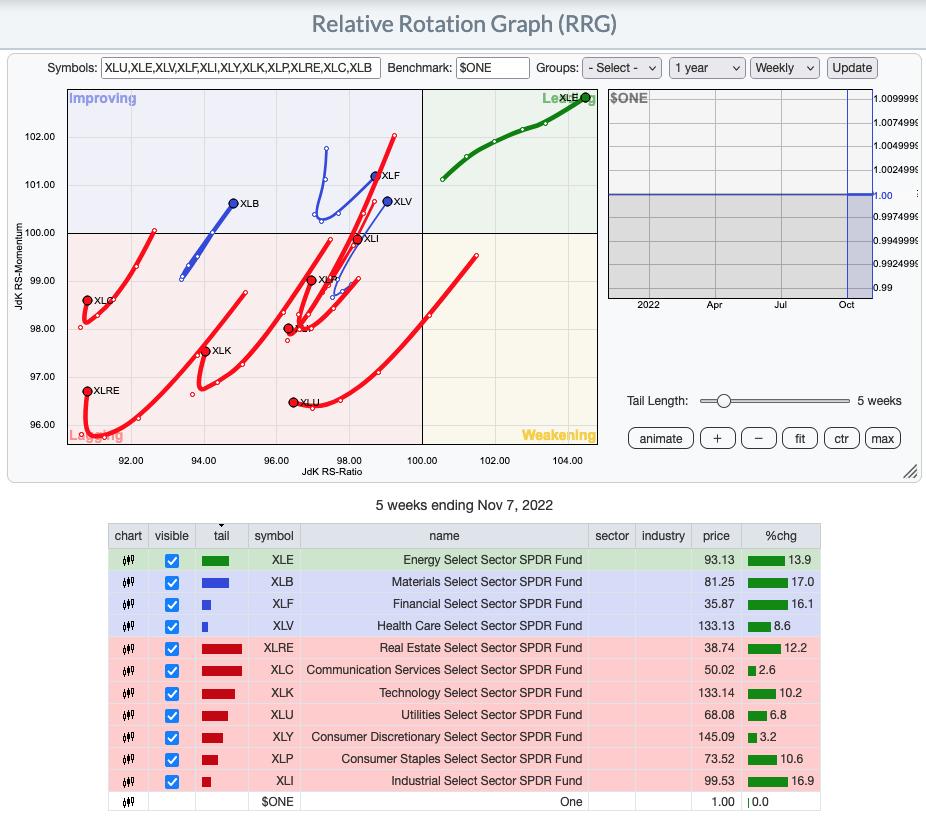
Task: Toggle visibility checkbox for XLI
Action: pos(172,782)
